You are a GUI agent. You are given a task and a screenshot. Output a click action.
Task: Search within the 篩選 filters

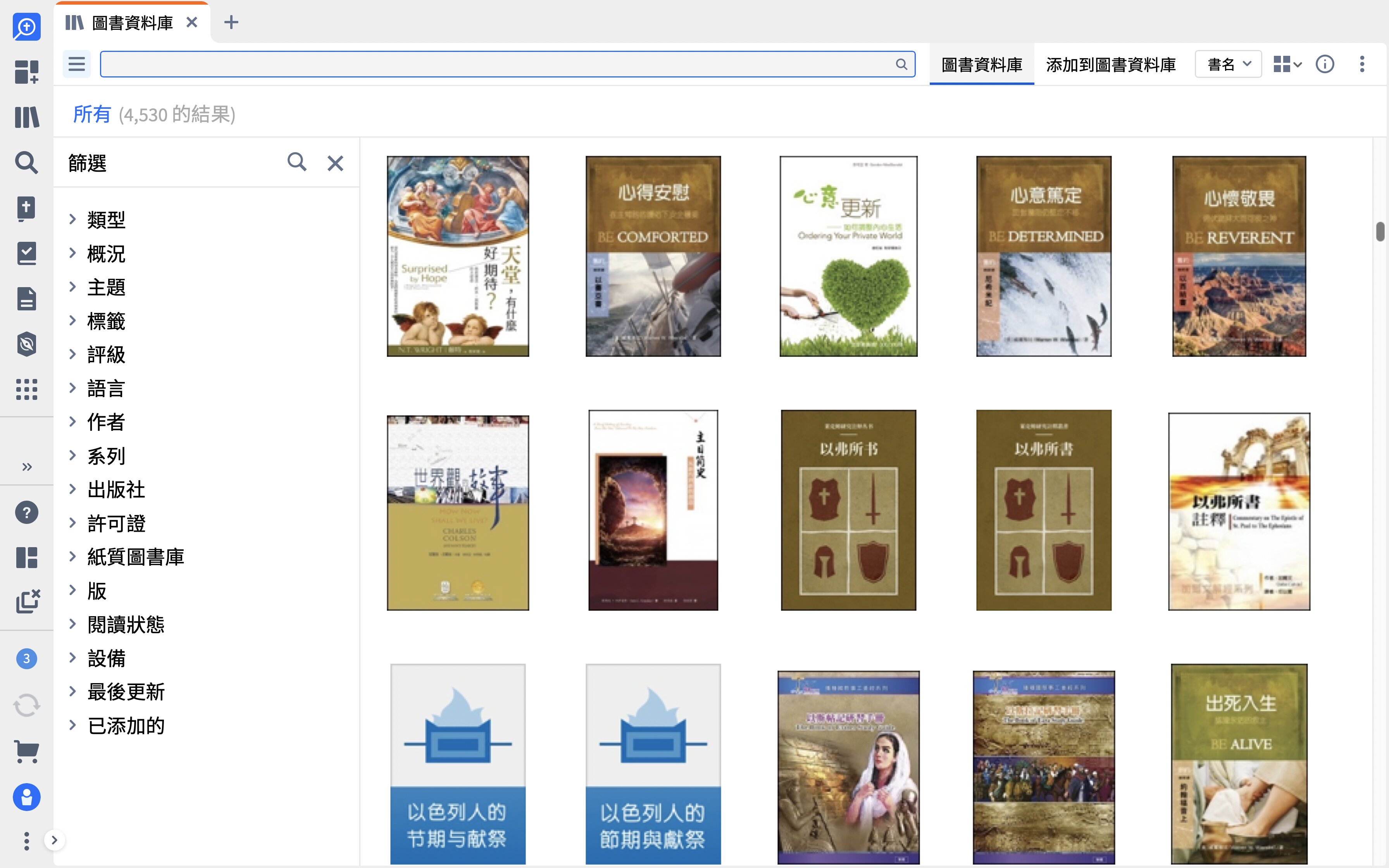pos(297,162)
